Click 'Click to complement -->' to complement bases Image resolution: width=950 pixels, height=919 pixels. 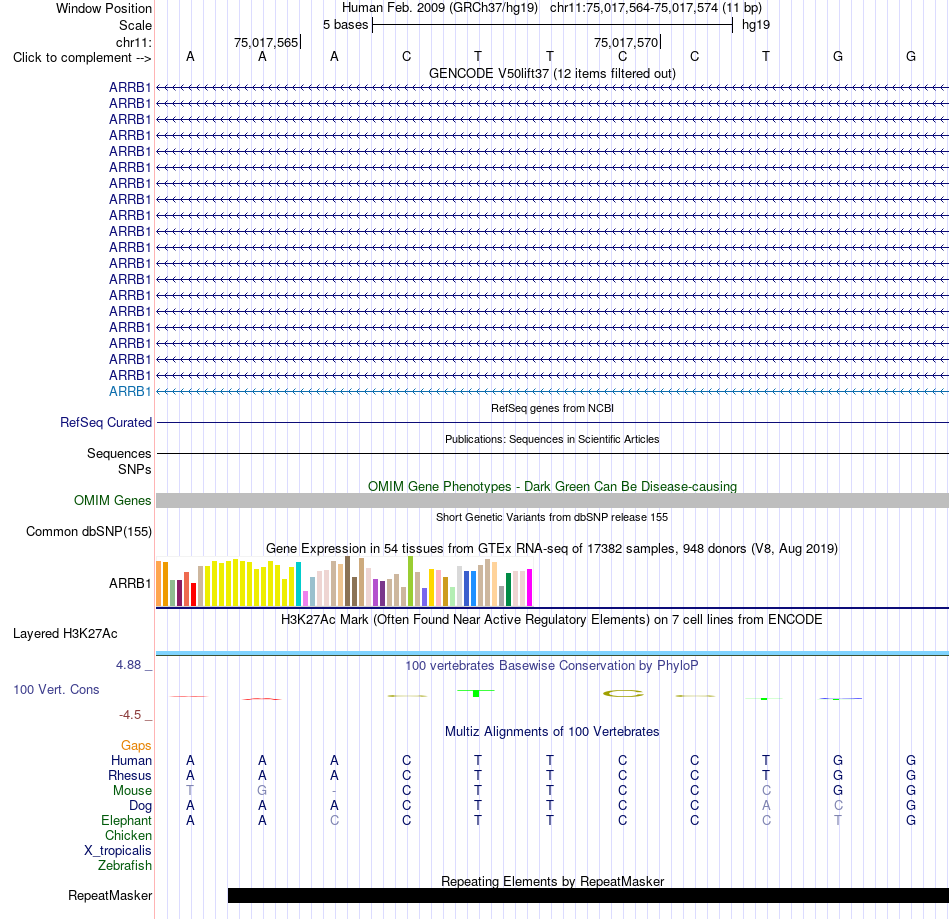coord(82,58)
